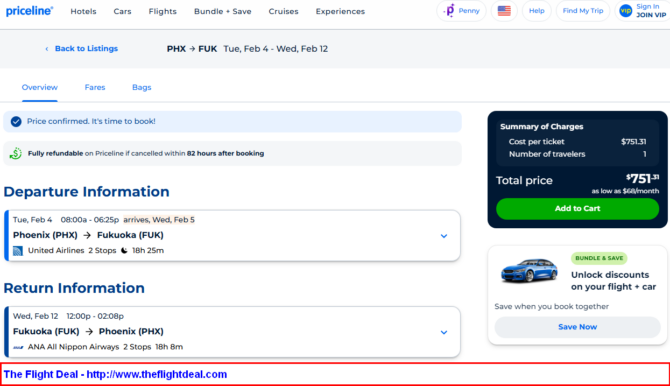Open the Cruises menu
670x386 pixels.
tap(283, 12)
